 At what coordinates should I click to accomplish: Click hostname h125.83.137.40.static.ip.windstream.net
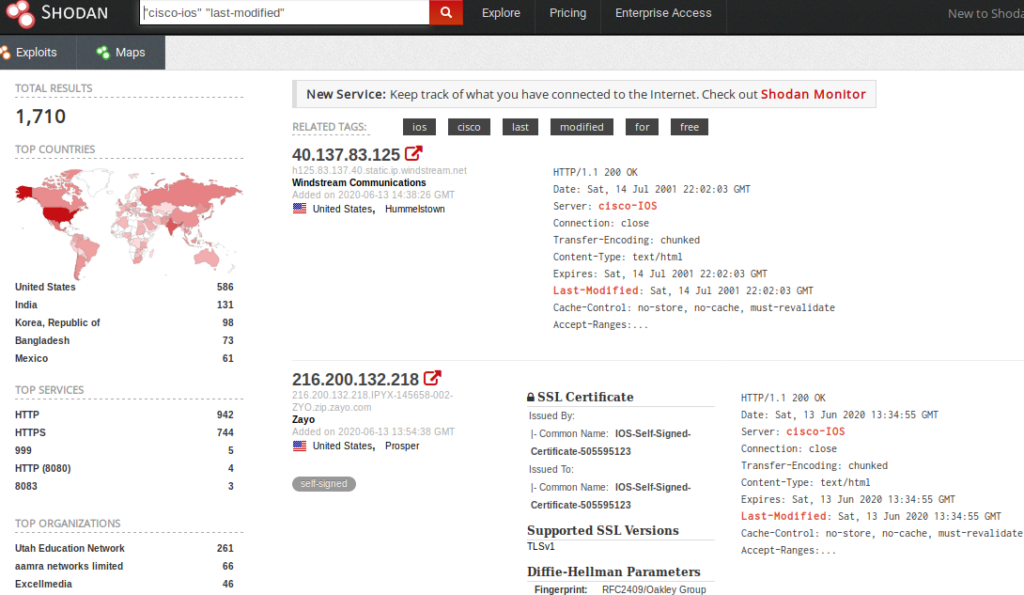pyautogui.click(x=379, y=170)
